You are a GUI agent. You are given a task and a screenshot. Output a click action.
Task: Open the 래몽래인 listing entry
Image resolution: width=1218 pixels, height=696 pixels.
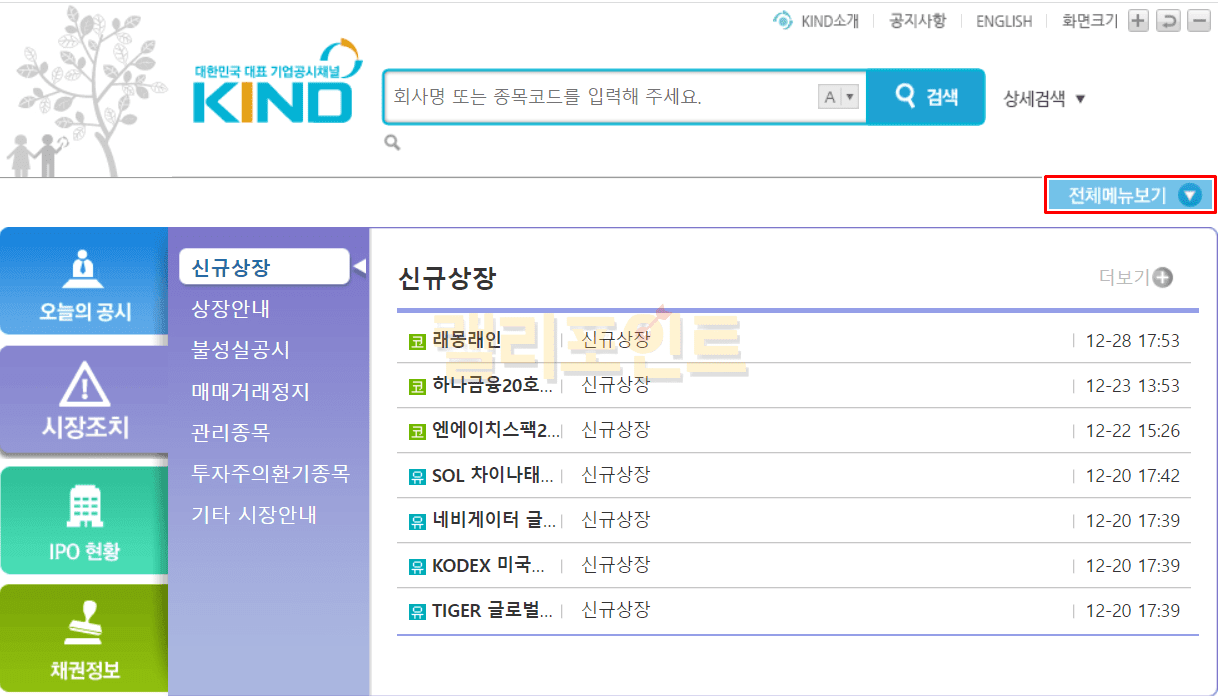pyautogui.click(x=467, y=340)
